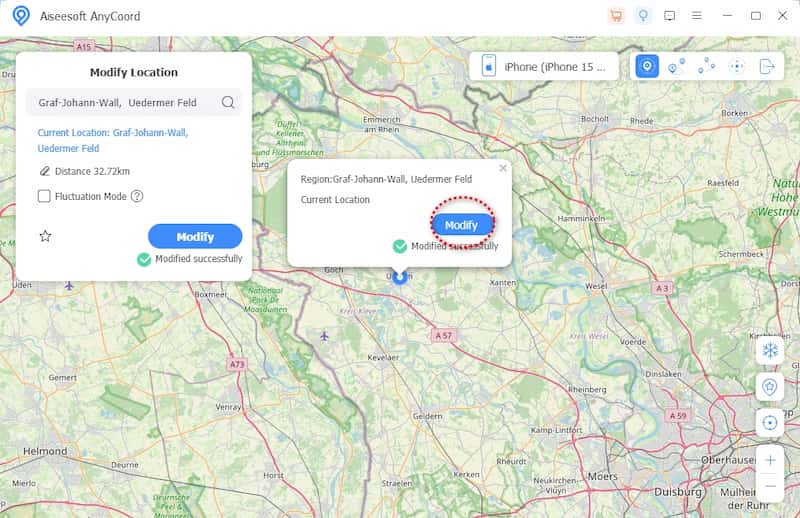Screen dimensions: 800x518
Task: Click the Venray label on map
Action: pos(228,407)
